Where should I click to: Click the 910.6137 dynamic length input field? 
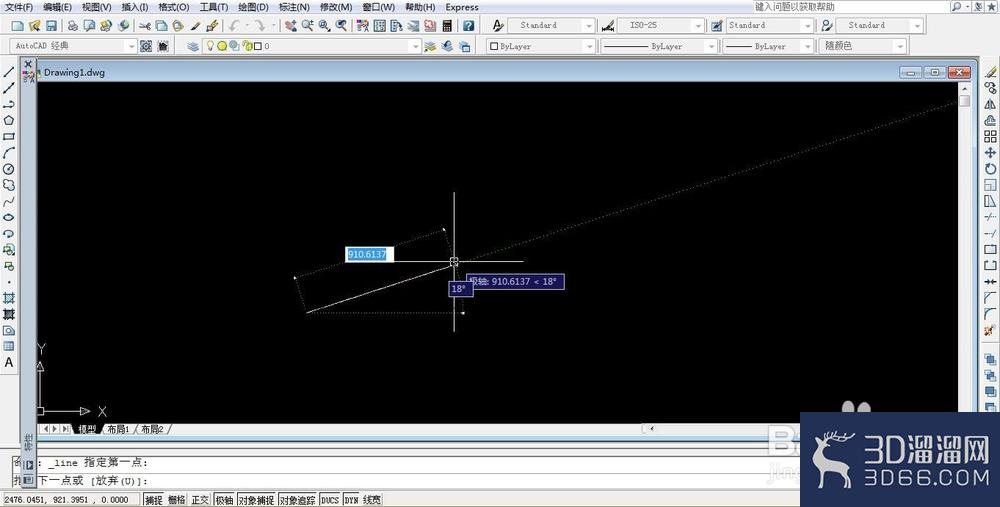[369, 254]
